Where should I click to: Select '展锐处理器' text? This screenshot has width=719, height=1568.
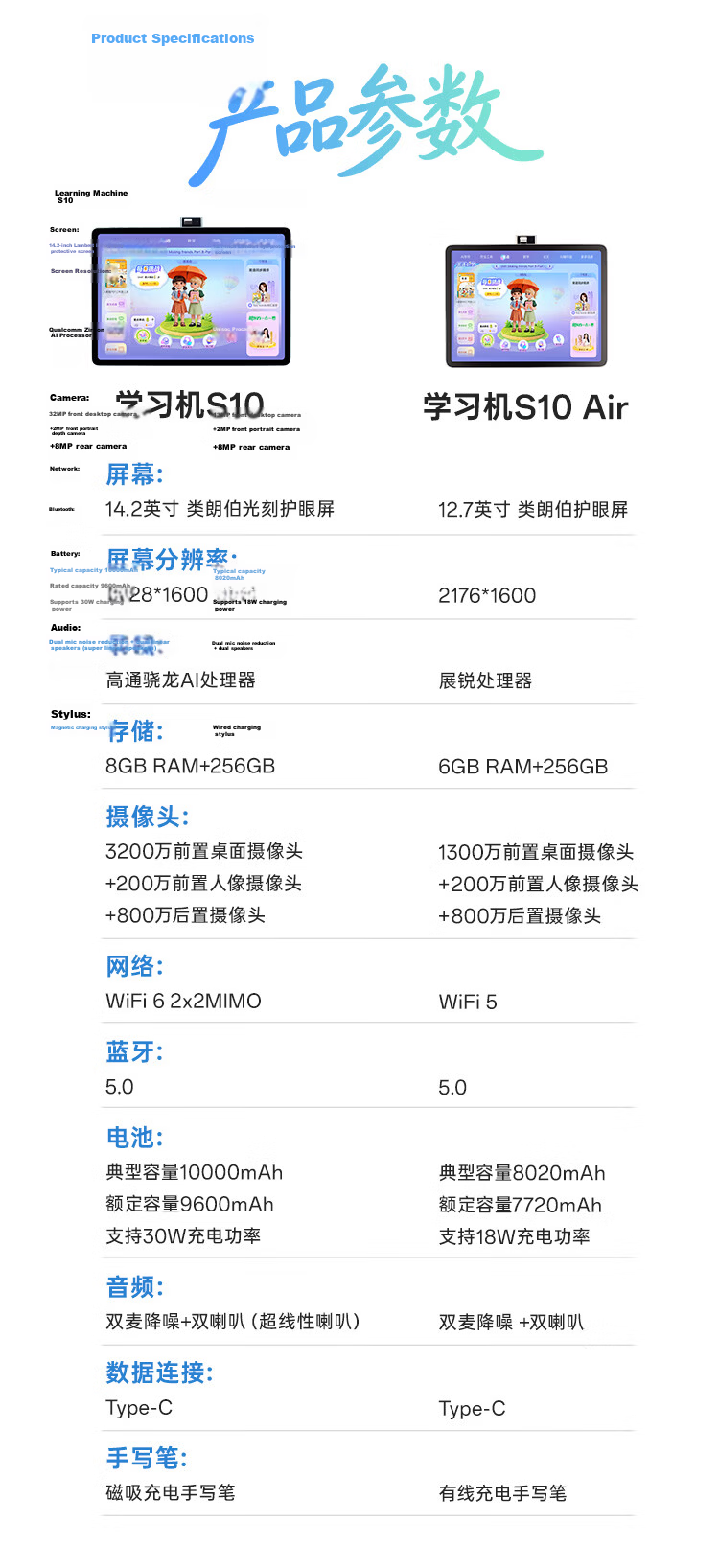coord(485,681)
